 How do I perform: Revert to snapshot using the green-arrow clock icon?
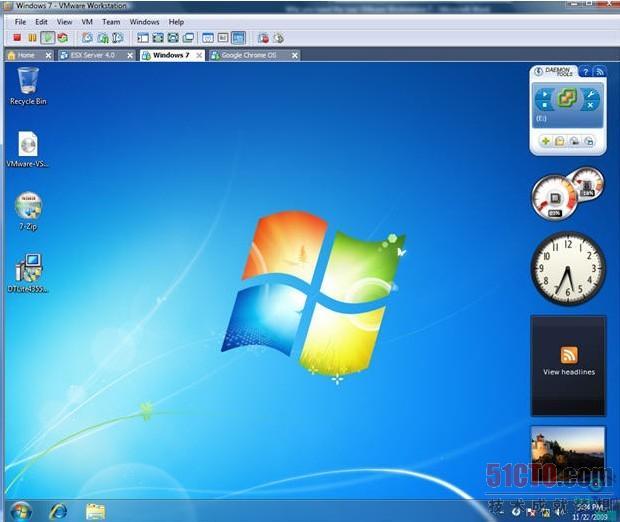click(103, 38)
